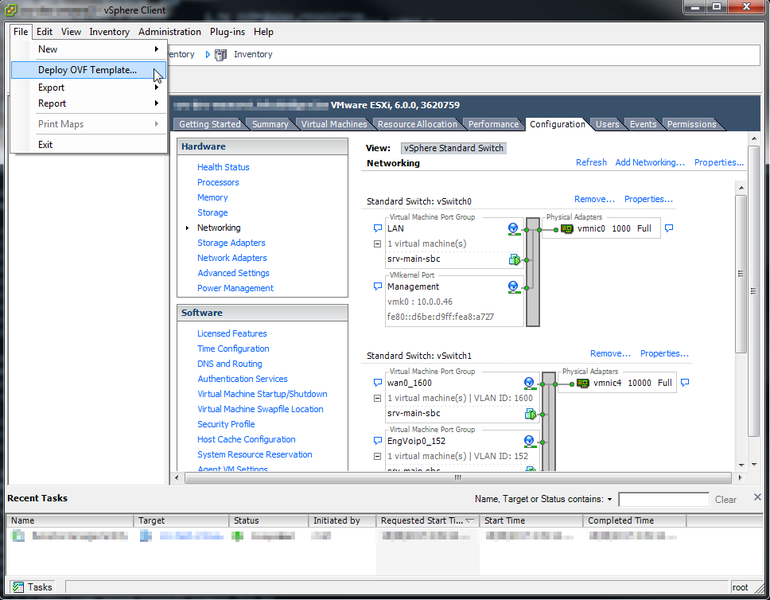770x600 pixels.
Task: Click the wan0_1600 port group globe icon
Action: [x=529, y=383]
